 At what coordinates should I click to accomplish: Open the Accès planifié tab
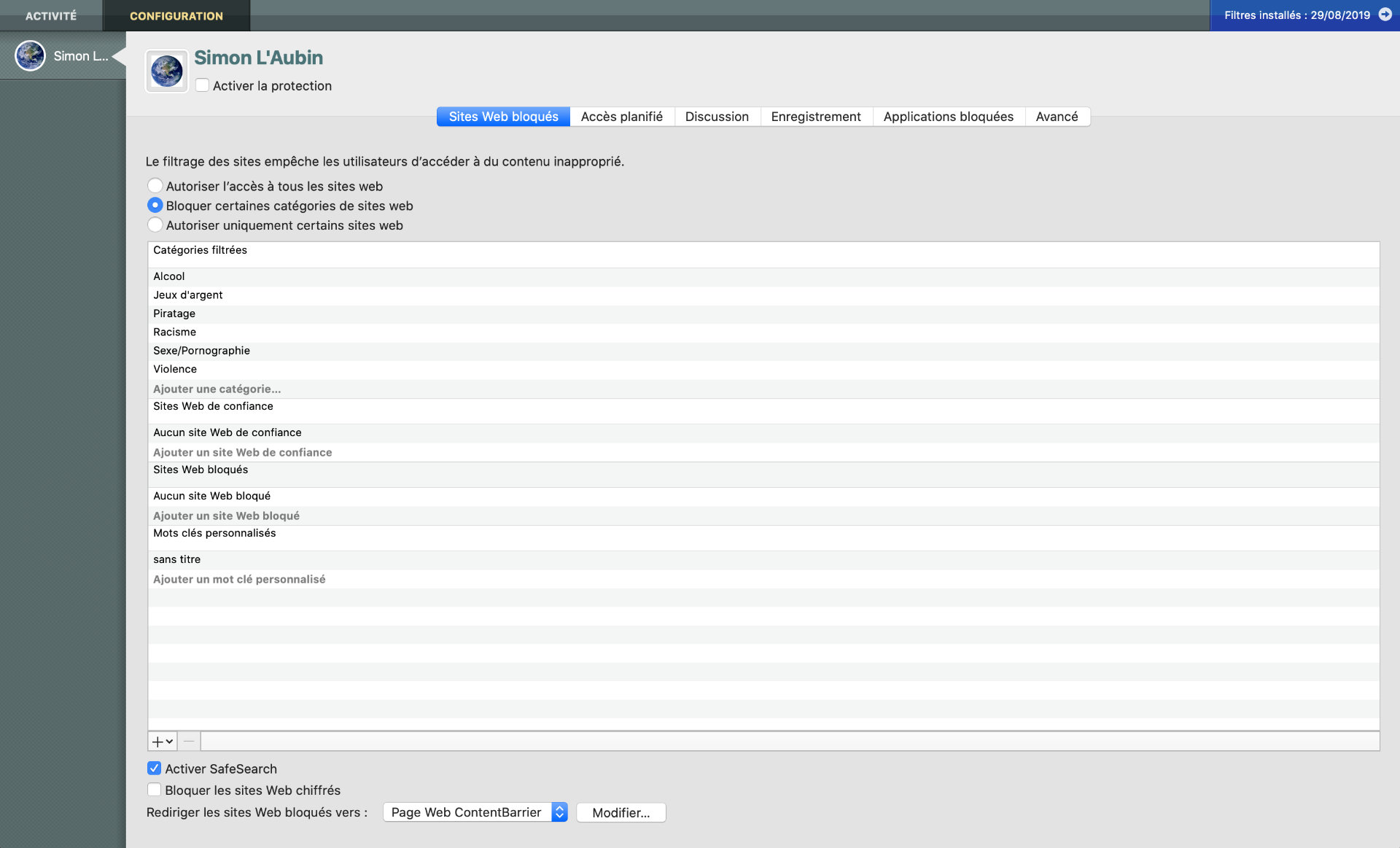click(x=622, y=117)
